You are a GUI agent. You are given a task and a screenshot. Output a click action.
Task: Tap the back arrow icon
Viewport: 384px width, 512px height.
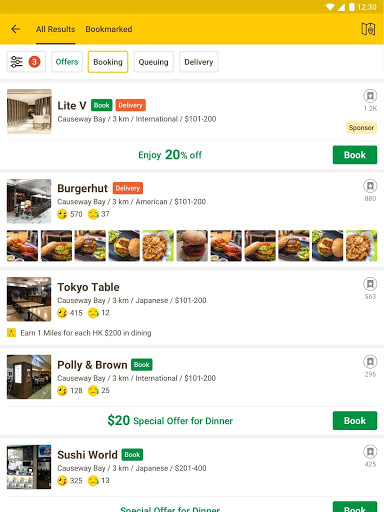(x=15, y=29)
